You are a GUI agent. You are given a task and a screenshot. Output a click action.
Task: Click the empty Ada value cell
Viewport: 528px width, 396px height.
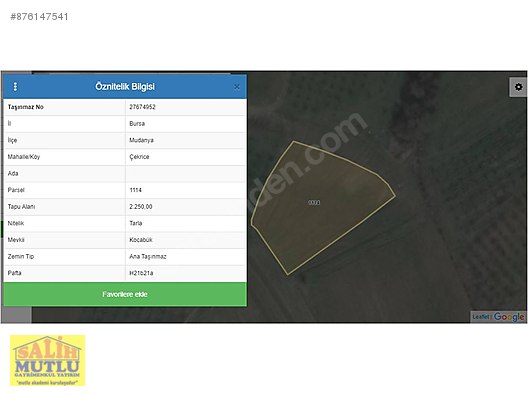coord(185,174)
